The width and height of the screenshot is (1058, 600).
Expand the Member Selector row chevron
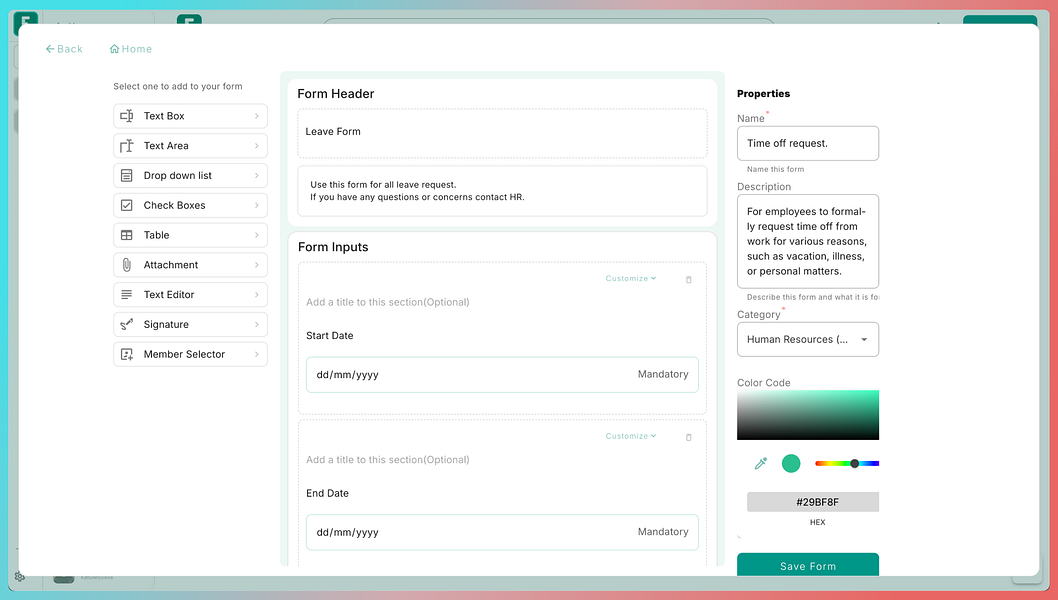click(x=256, y=354)
